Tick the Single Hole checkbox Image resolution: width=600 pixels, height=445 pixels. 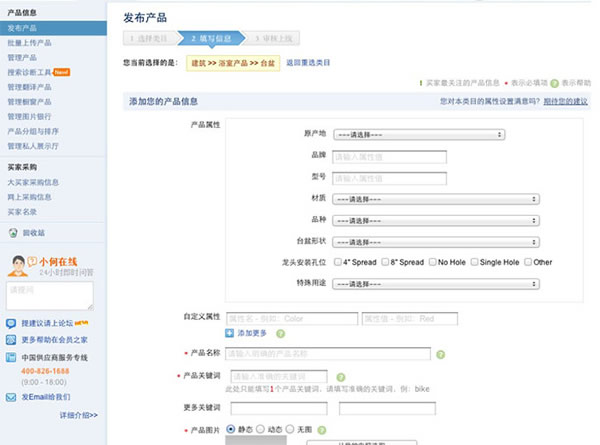click(472, 262)
